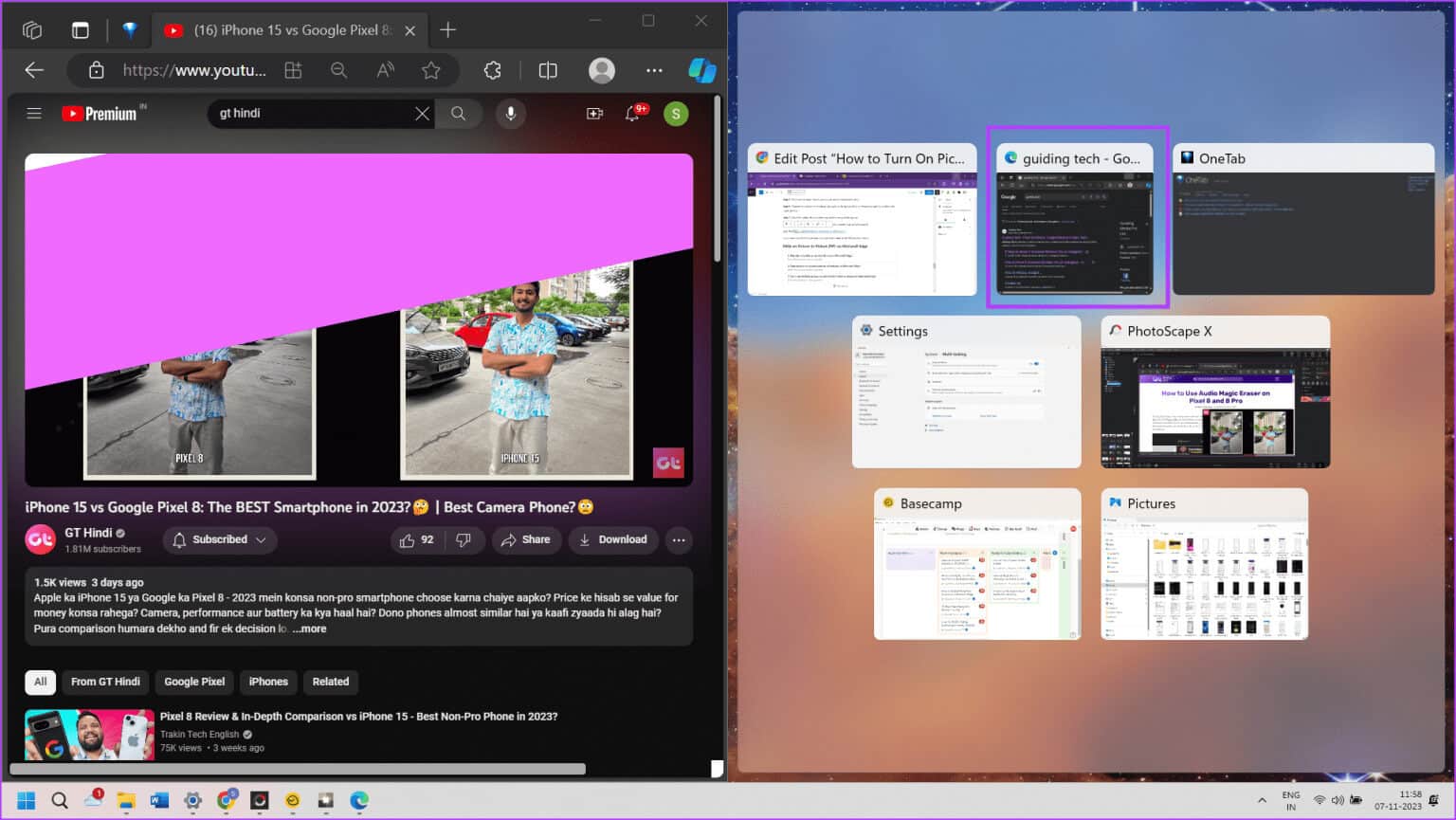Snap the guiding tech Google window
The width and height of the screenshot is (1456, 820).
[1076, 220]
